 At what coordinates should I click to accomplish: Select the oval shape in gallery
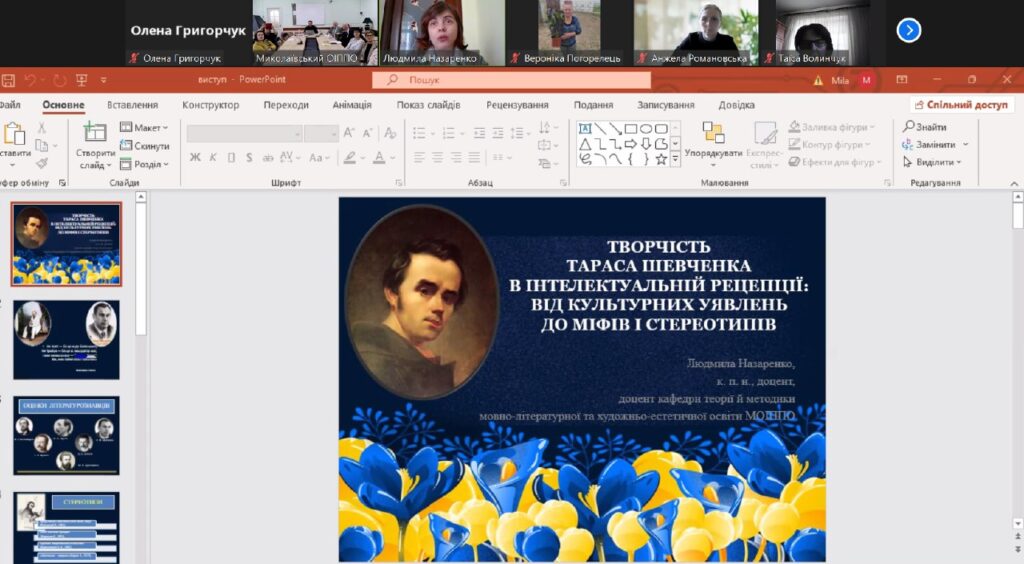click(x=646, y=129)
